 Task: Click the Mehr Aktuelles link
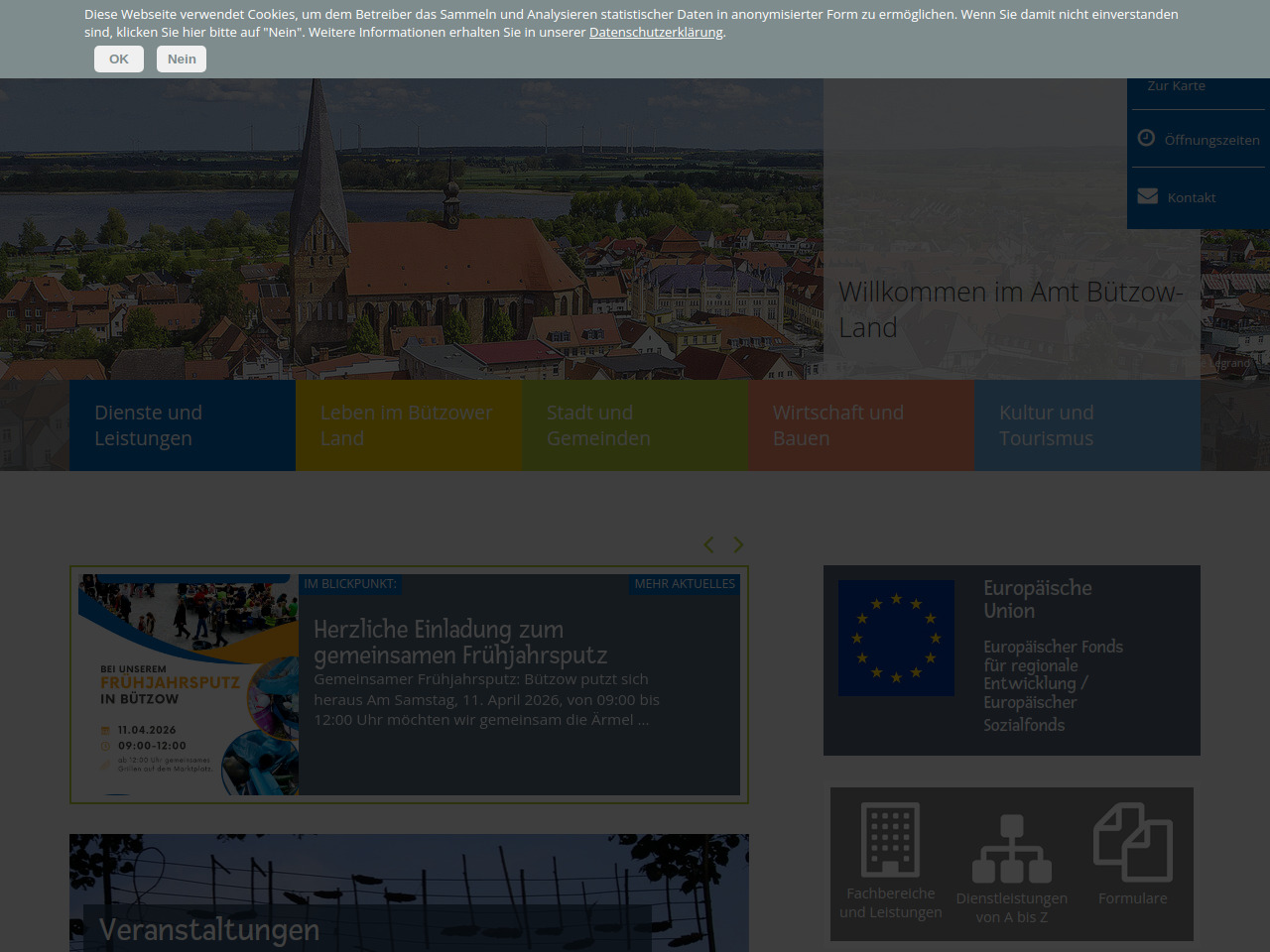click(685, 584)
